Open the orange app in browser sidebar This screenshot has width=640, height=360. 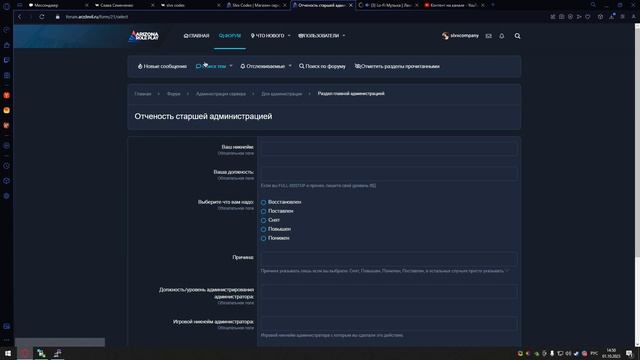(x=7, y=110)
